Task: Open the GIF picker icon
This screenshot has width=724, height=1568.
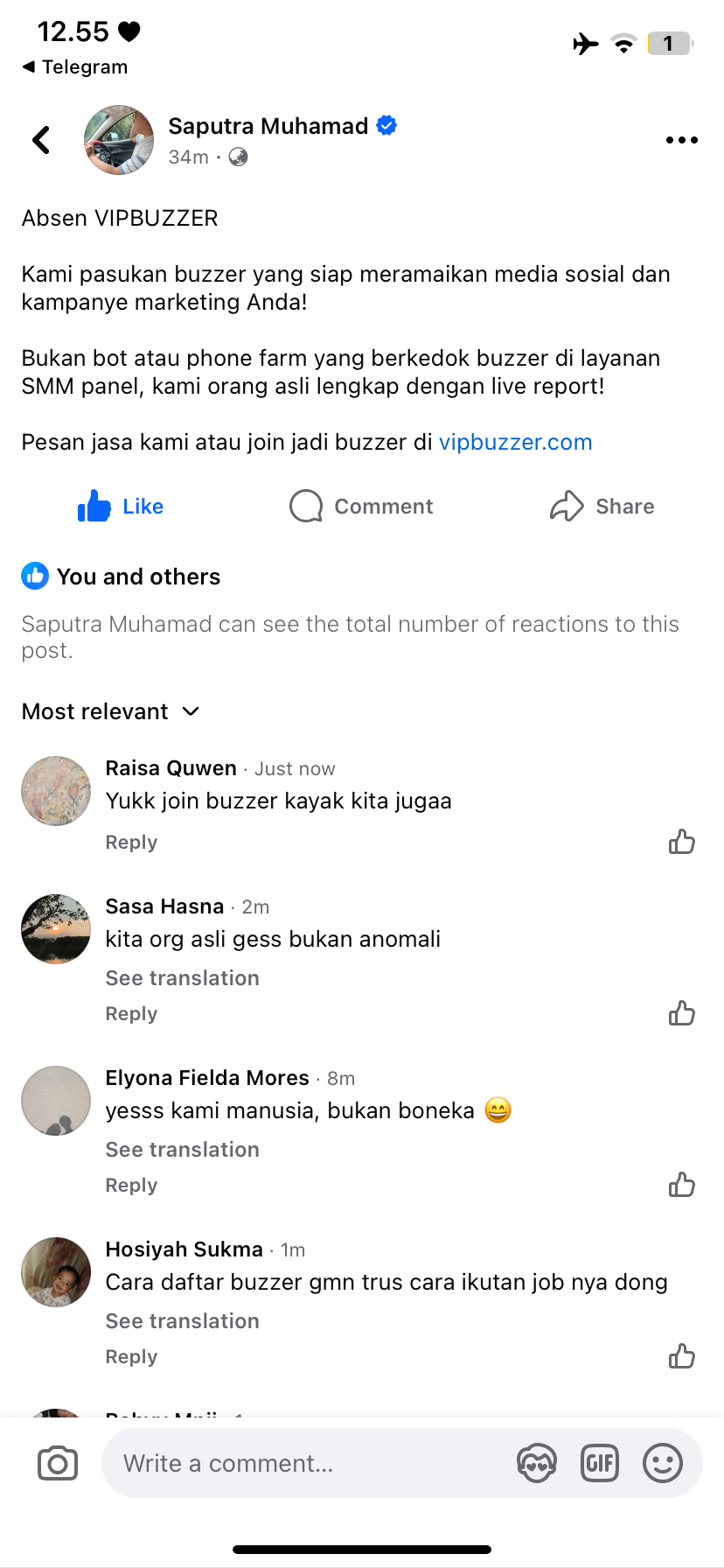Action: [600, 1463]
